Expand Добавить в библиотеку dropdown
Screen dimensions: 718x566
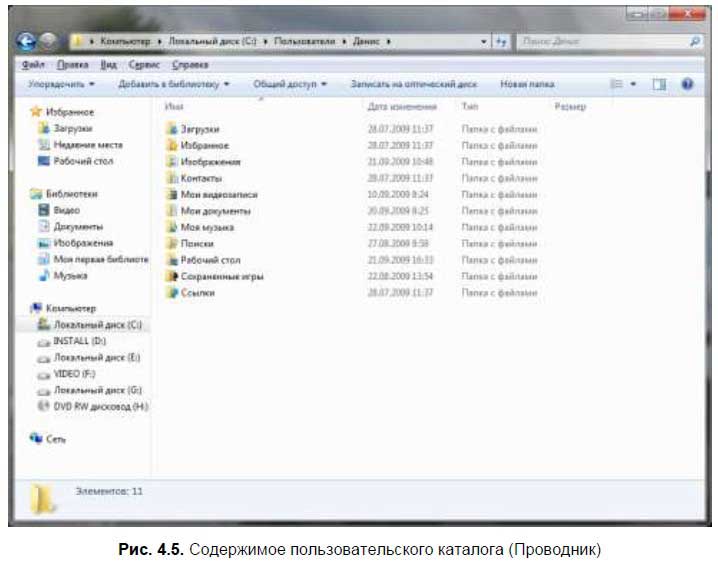(174, 84)
